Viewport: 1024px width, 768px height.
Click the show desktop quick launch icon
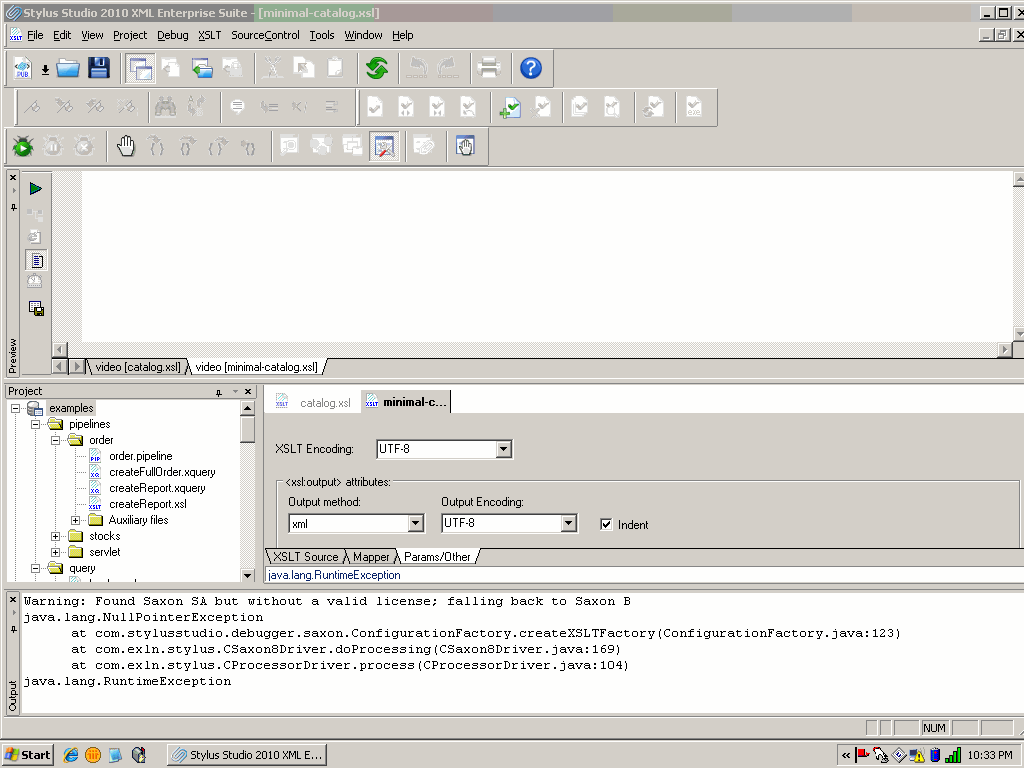coord(116,755)
